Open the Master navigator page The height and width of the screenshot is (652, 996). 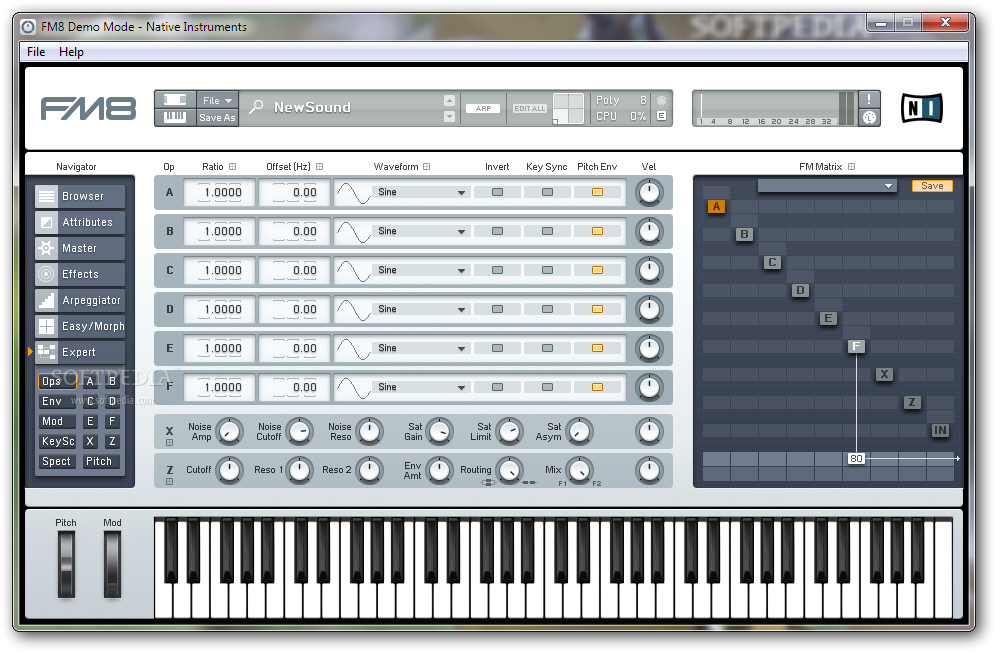pos(80,248)
